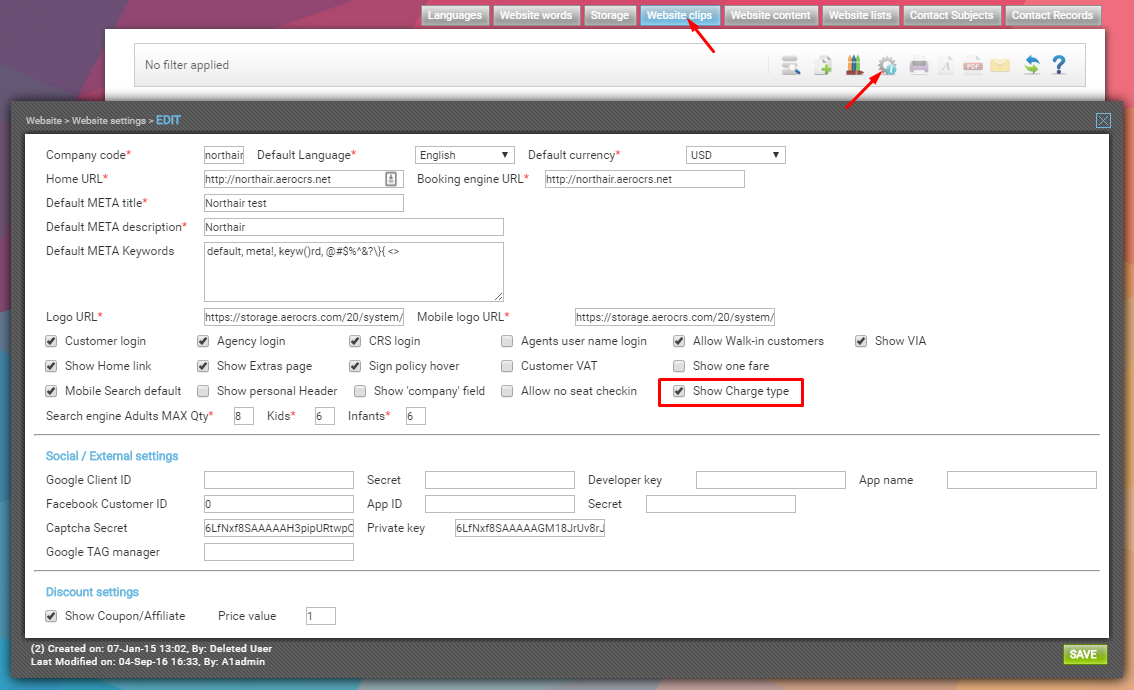
Task: Toggle Show VIA checkbox
Action: point(861,341)
